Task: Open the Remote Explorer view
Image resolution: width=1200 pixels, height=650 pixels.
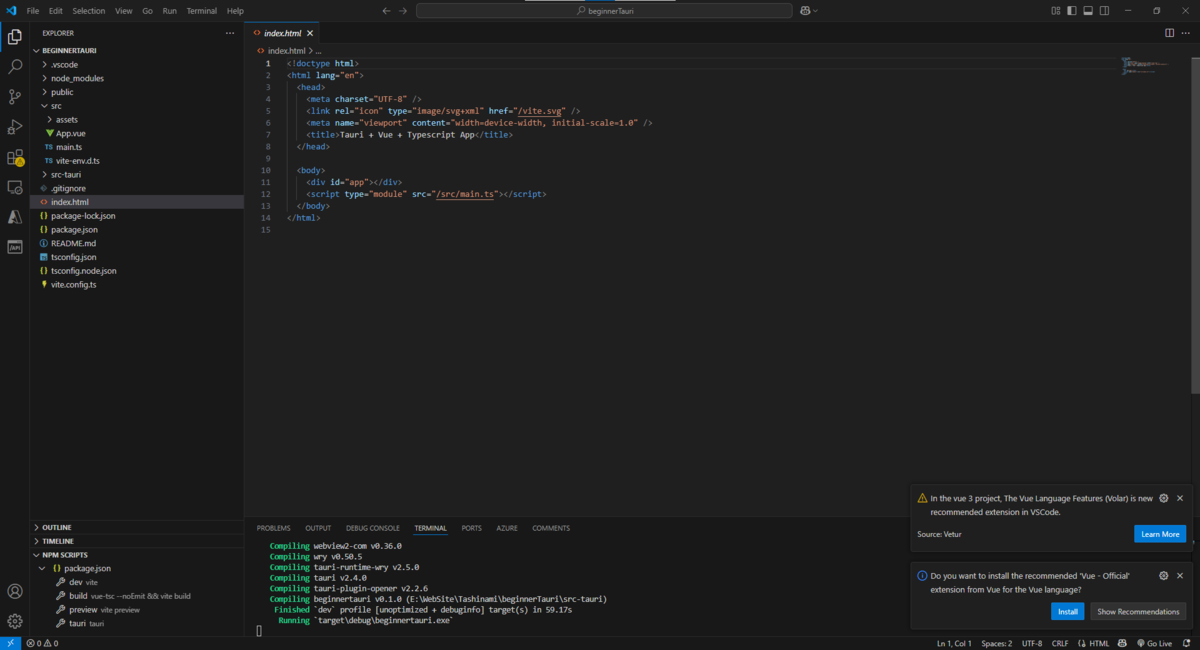Action: [15, 187]
